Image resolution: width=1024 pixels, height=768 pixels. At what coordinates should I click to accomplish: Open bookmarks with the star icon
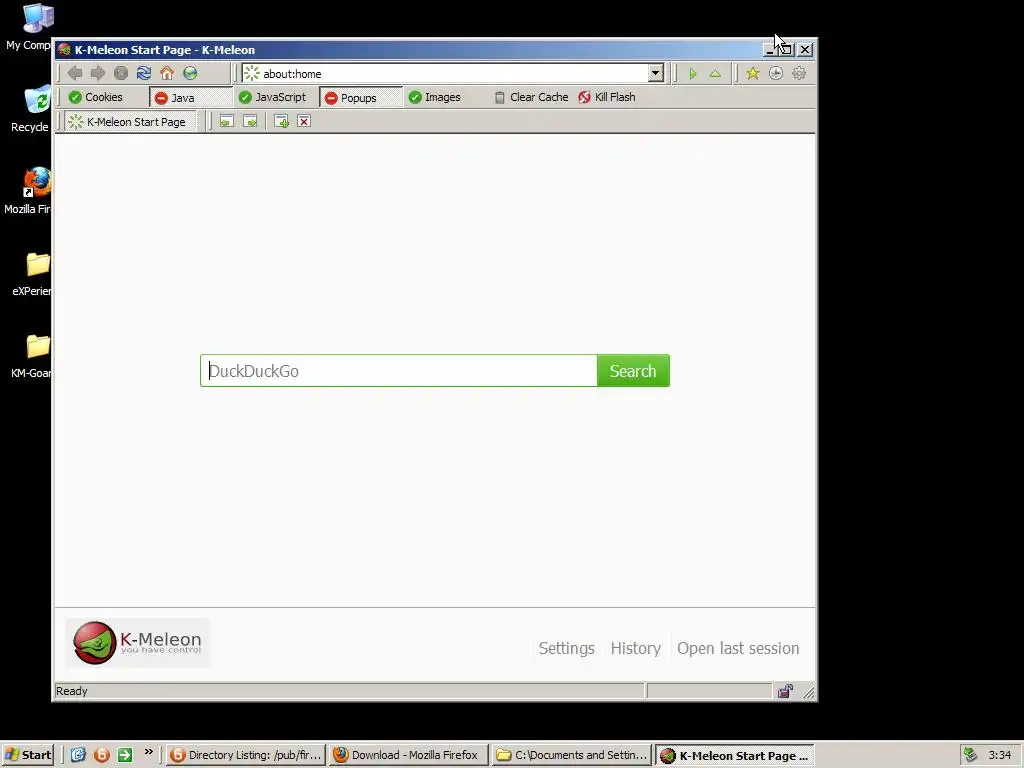(x=753, y=73)
